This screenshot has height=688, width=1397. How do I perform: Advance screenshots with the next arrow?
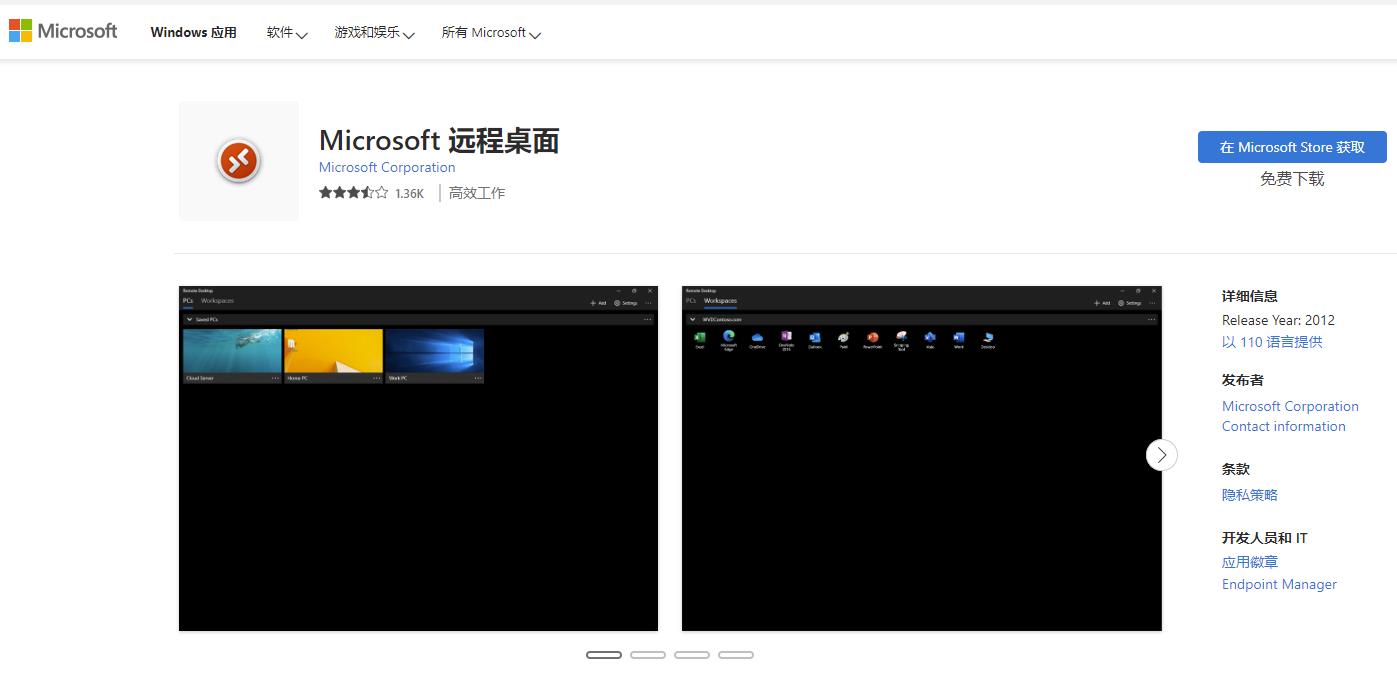click(x=1161, y=455)
